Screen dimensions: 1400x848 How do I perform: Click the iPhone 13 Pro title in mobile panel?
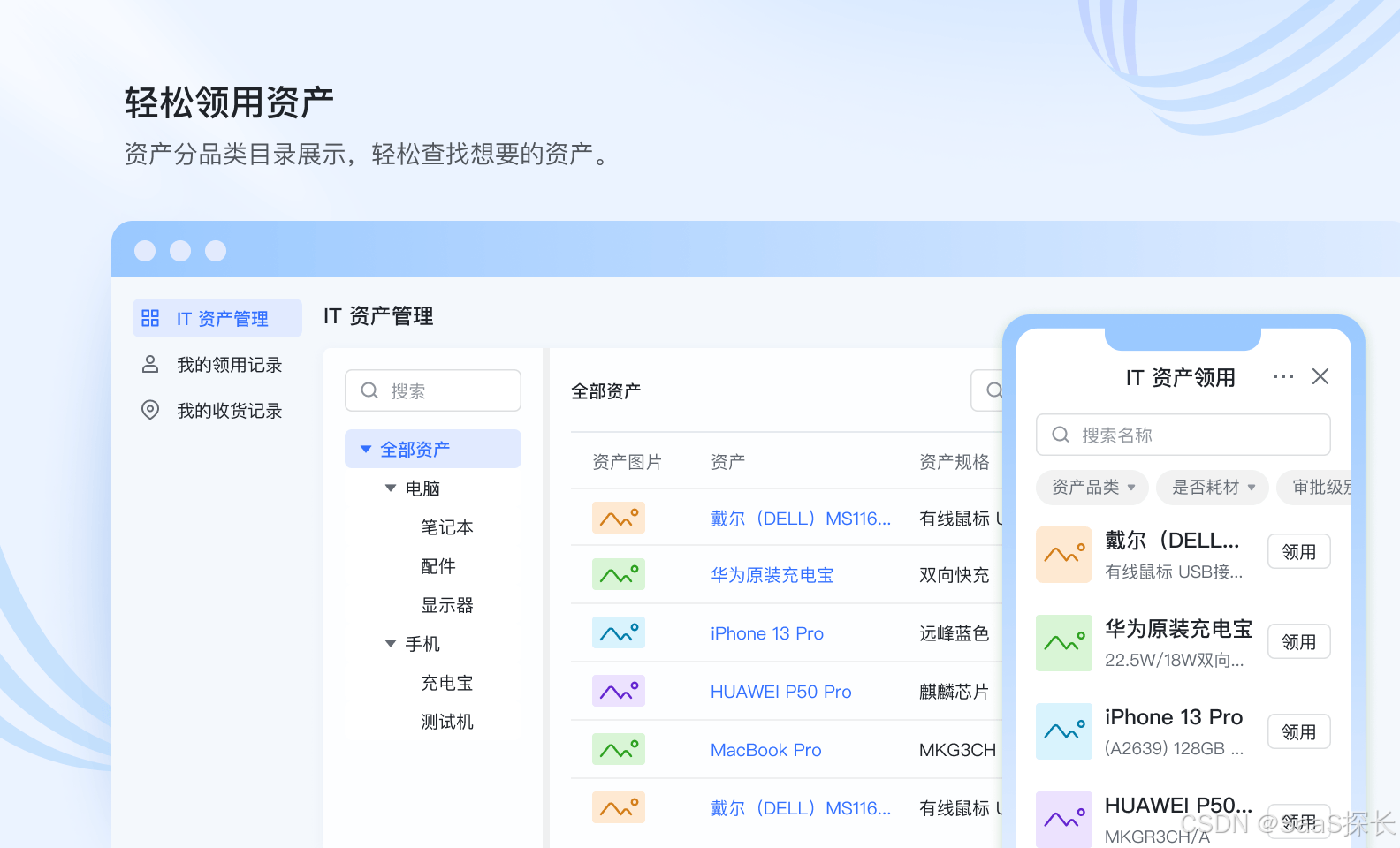pos(1174,716)
